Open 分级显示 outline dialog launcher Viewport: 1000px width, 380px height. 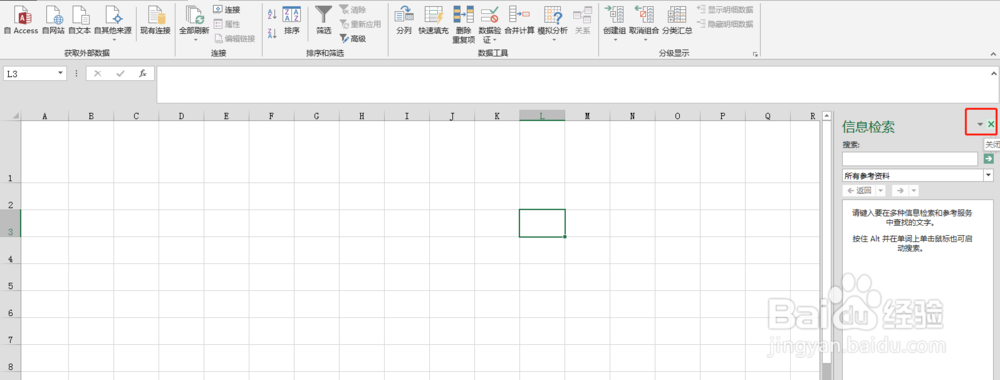756,55
